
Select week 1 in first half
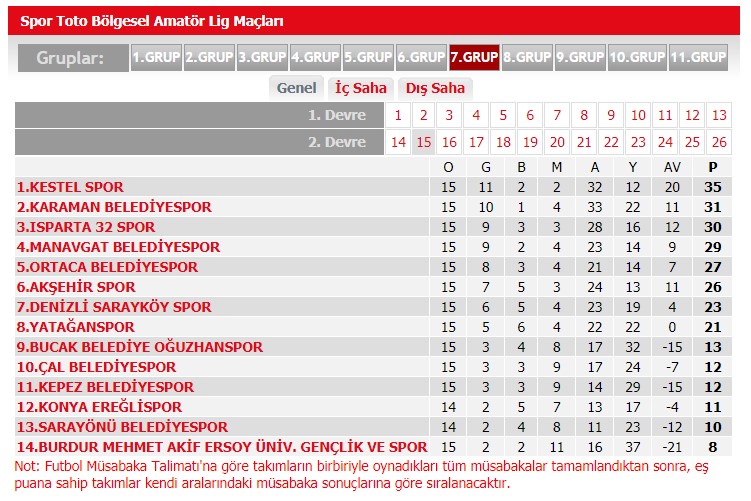tap(398, 115)
